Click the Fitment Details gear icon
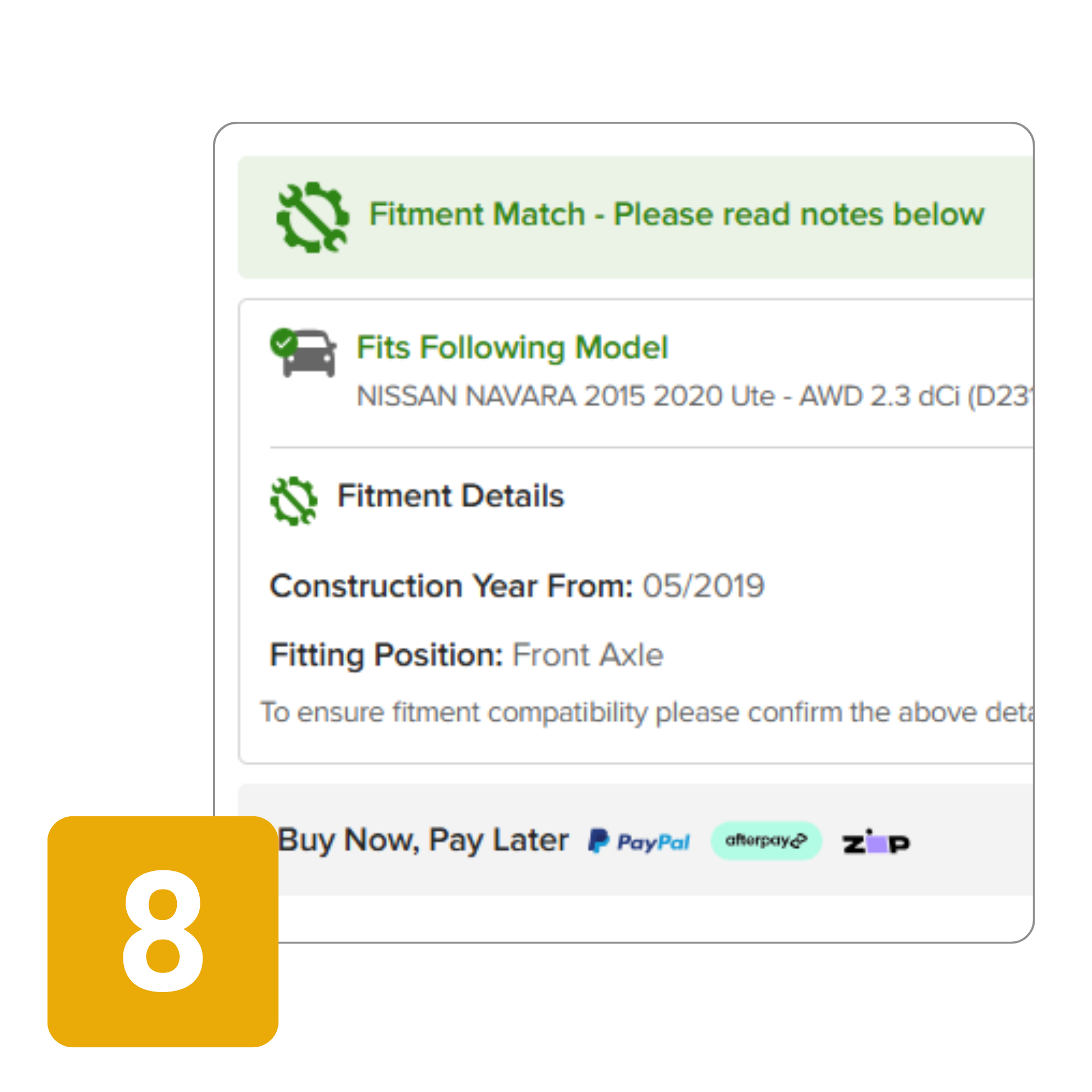The height and width of the screenshot is (1092, 1092). coord(293,501)
